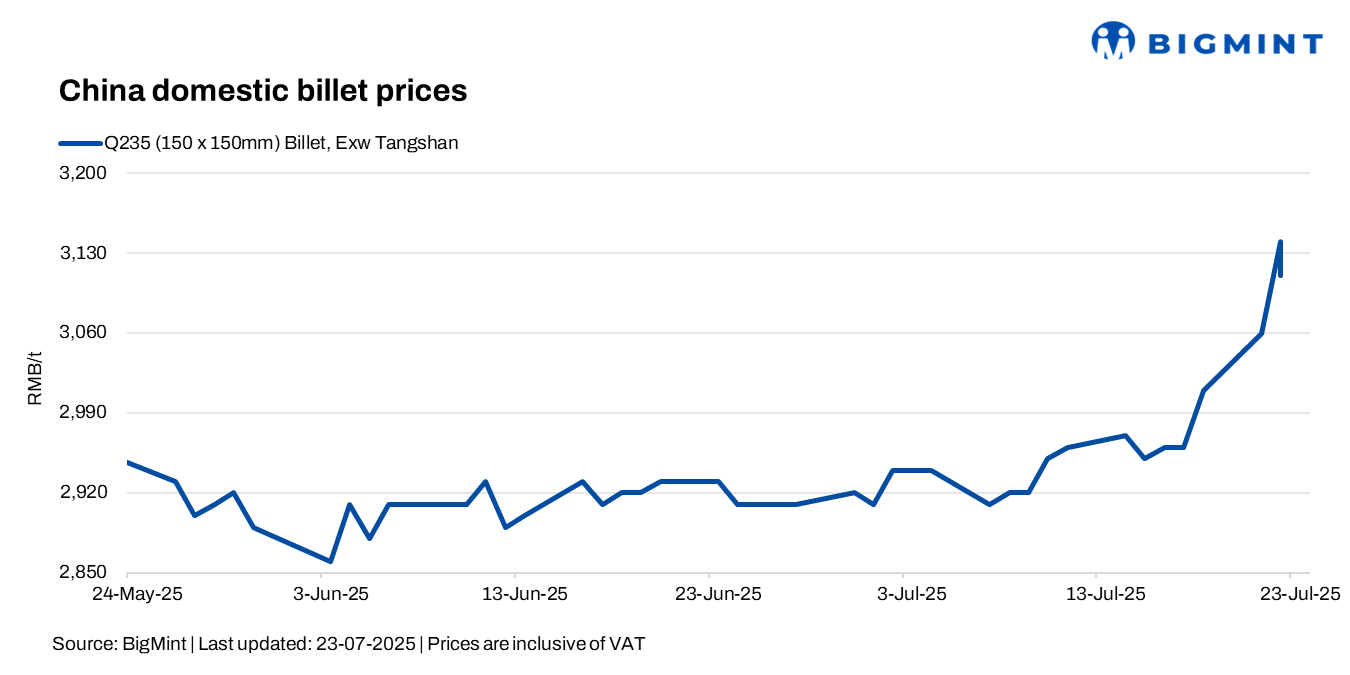This screenshot has width=1350, height=675.
Task: Pick the 3-Jul-25 date label
Action: coord(912,594)
